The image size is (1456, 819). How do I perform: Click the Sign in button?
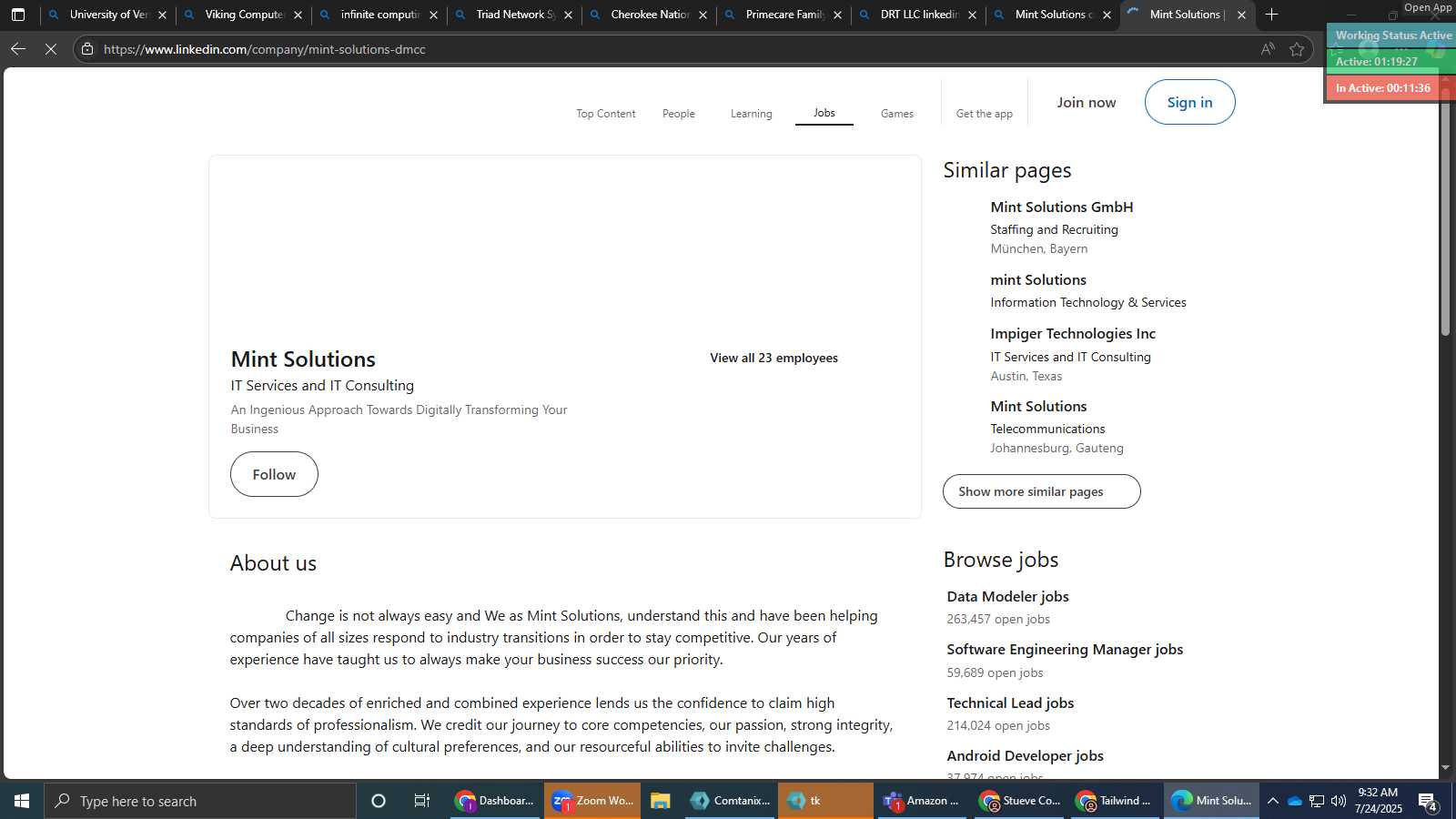tap(1189, 102)
